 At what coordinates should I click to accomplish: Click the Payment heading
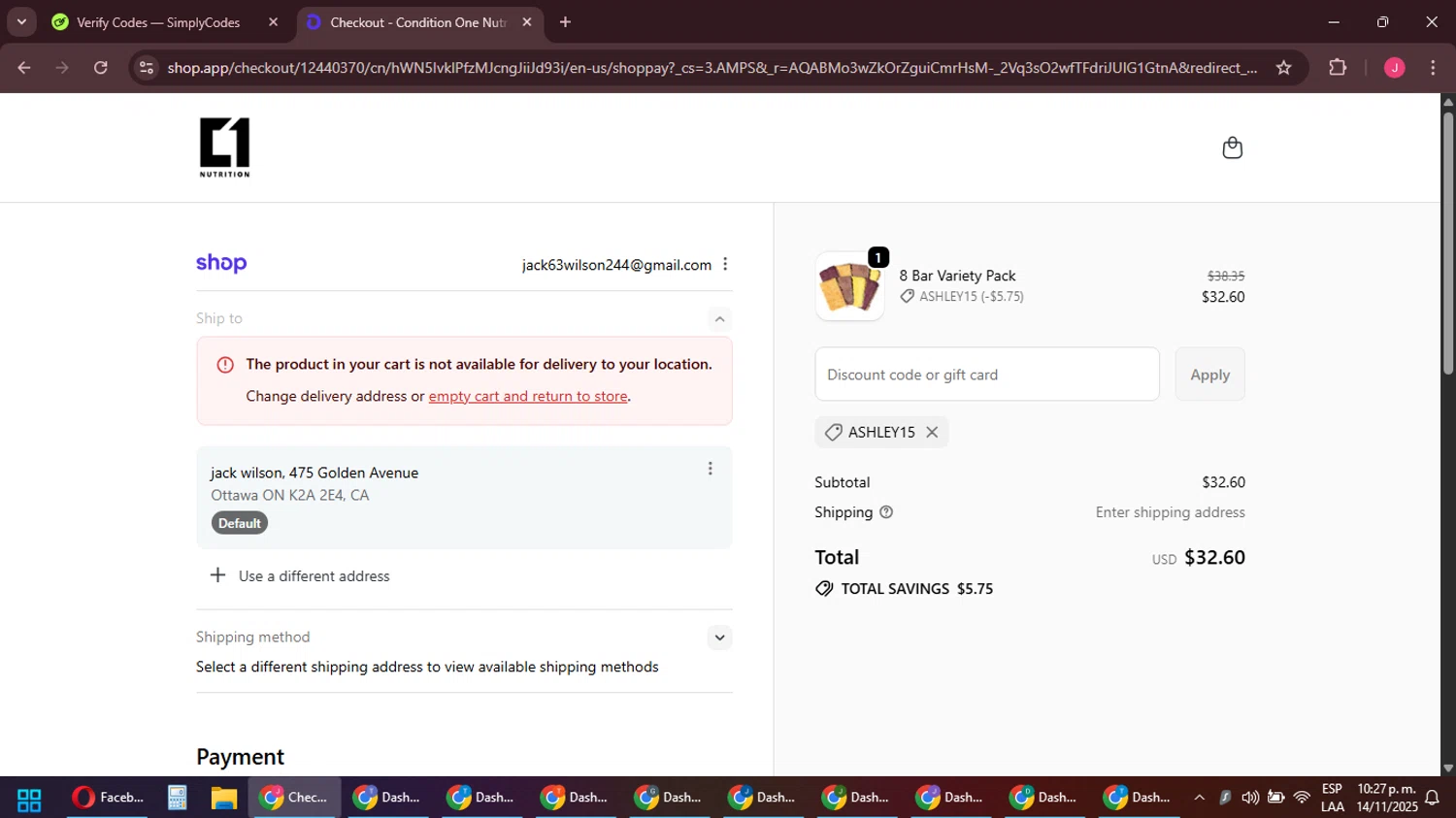[240, 757]
